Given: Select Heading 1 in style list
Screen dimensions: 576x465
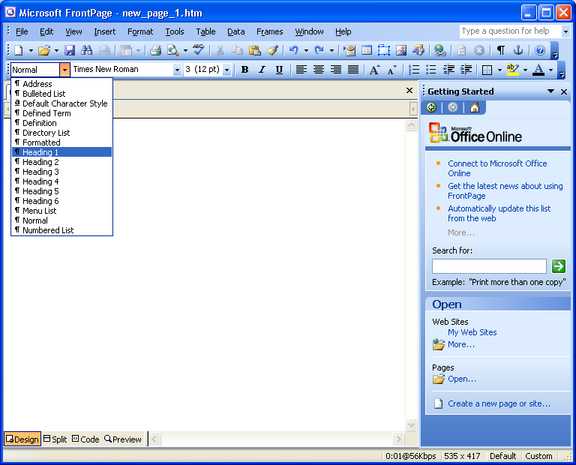Looking at the screenshot, I should pos(62,152).
